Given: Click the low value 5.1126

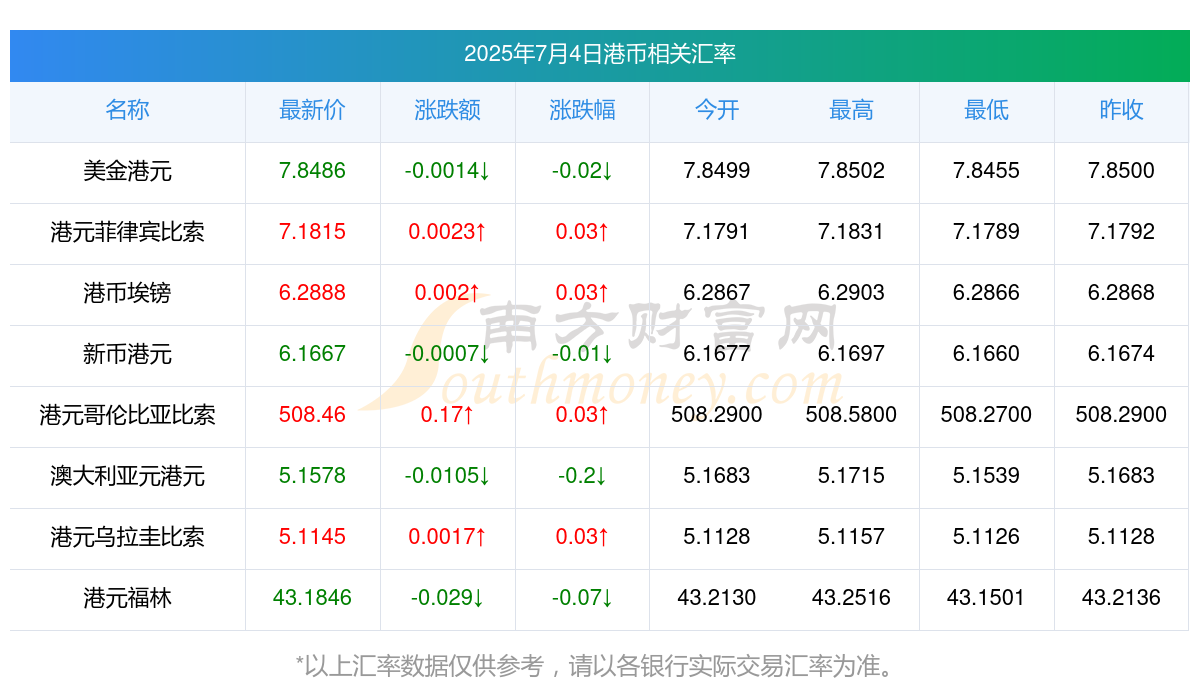Looking at the screenshot, I should [x=986, y=537].
